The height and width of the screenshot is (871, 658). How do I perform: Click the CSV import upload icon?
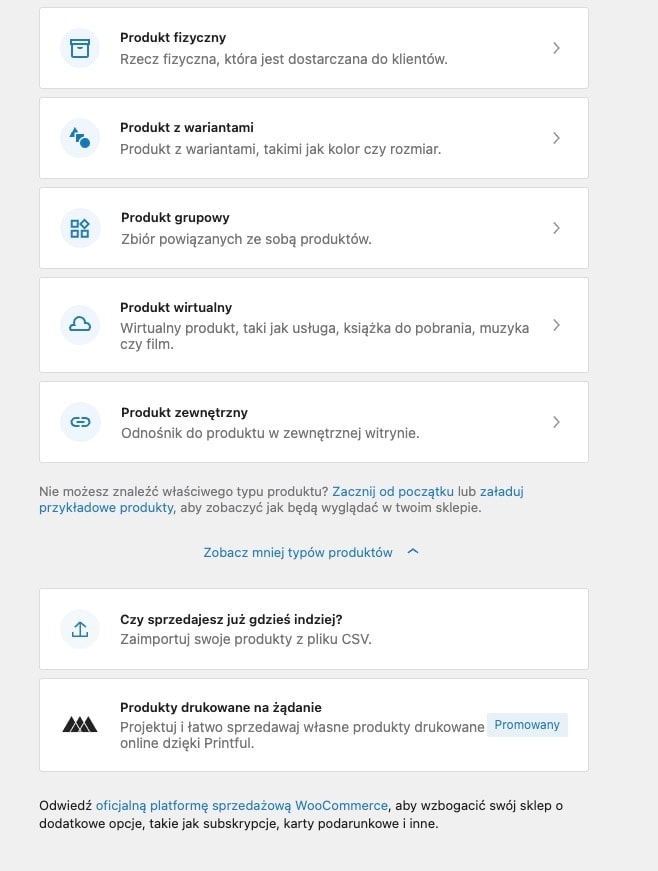click(x=80, y=629)
